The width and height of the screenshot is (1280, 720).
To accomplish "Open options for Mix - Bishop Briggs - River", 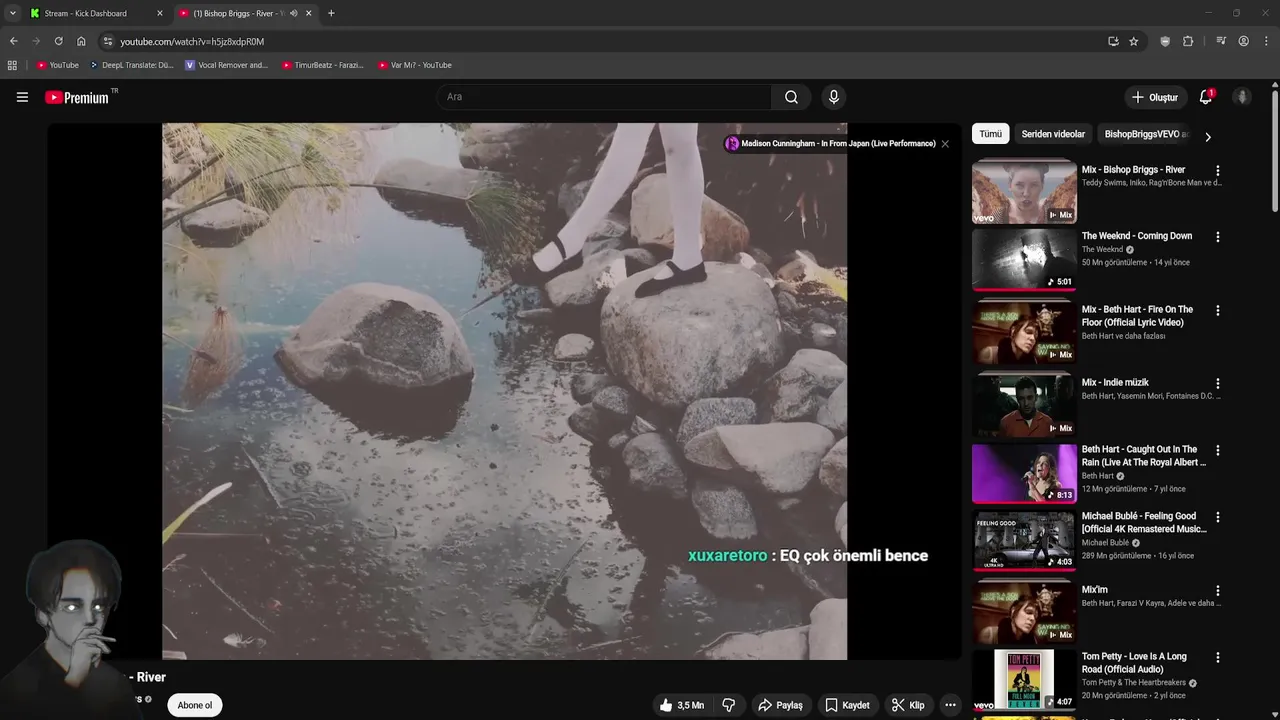I will pyautogui.click(x=1217, y=171).
